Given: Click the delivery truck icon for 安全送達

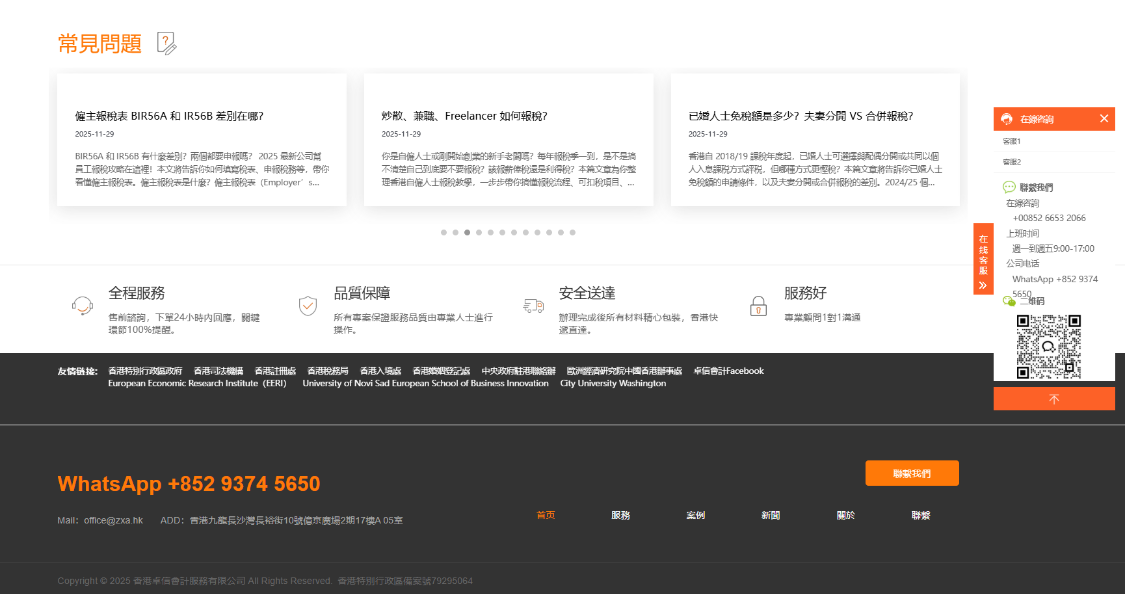Looking at the screenshot, I should coord(533,305).
